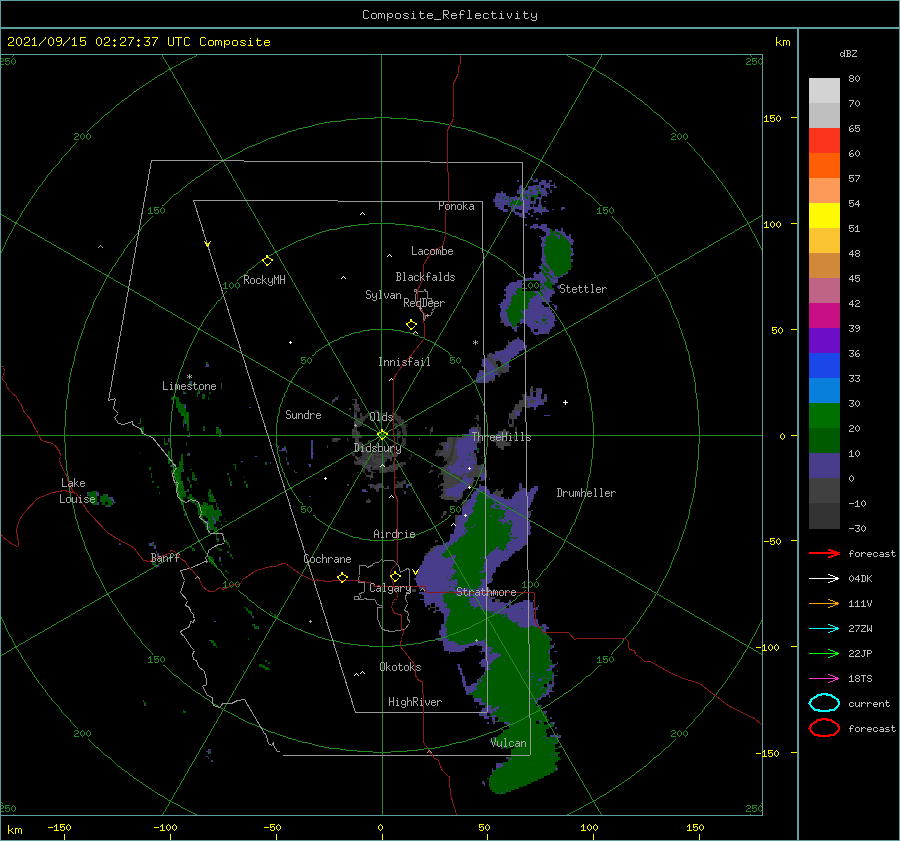The height and width of the screenshot is (841, 900).
Task: Click the RedDeer city label
Action: (424, 303)
